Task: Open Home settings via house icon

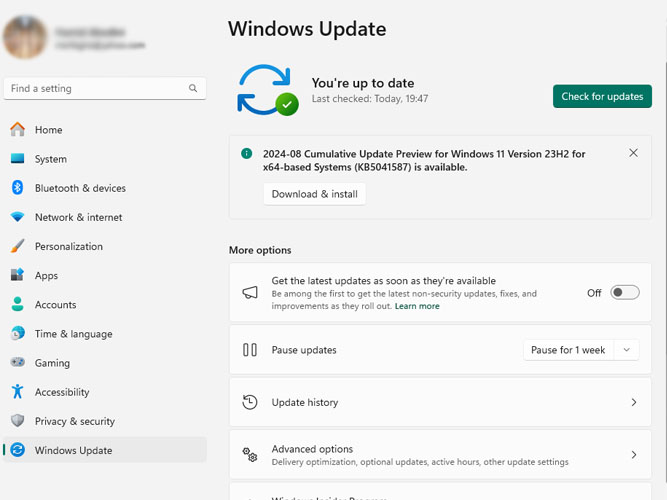Action: (17, 129)
